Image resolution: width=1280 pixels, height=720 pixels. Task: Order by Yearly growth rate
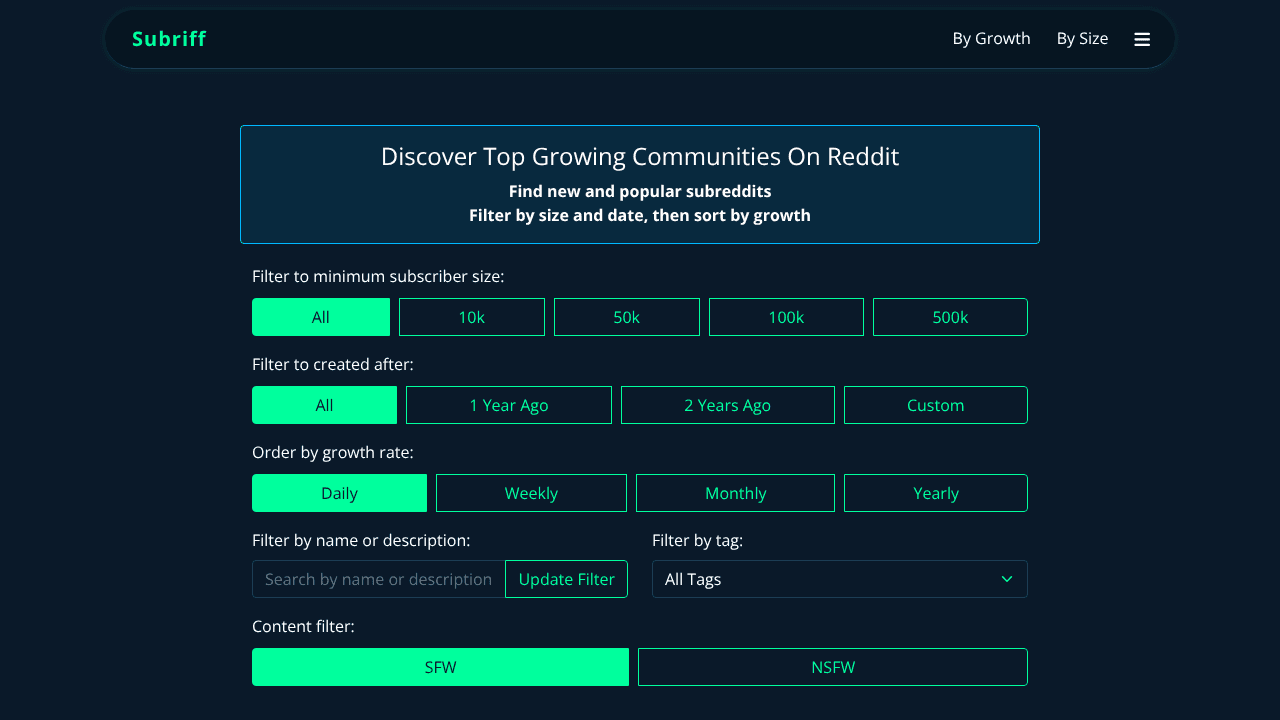tap(936, 493)
